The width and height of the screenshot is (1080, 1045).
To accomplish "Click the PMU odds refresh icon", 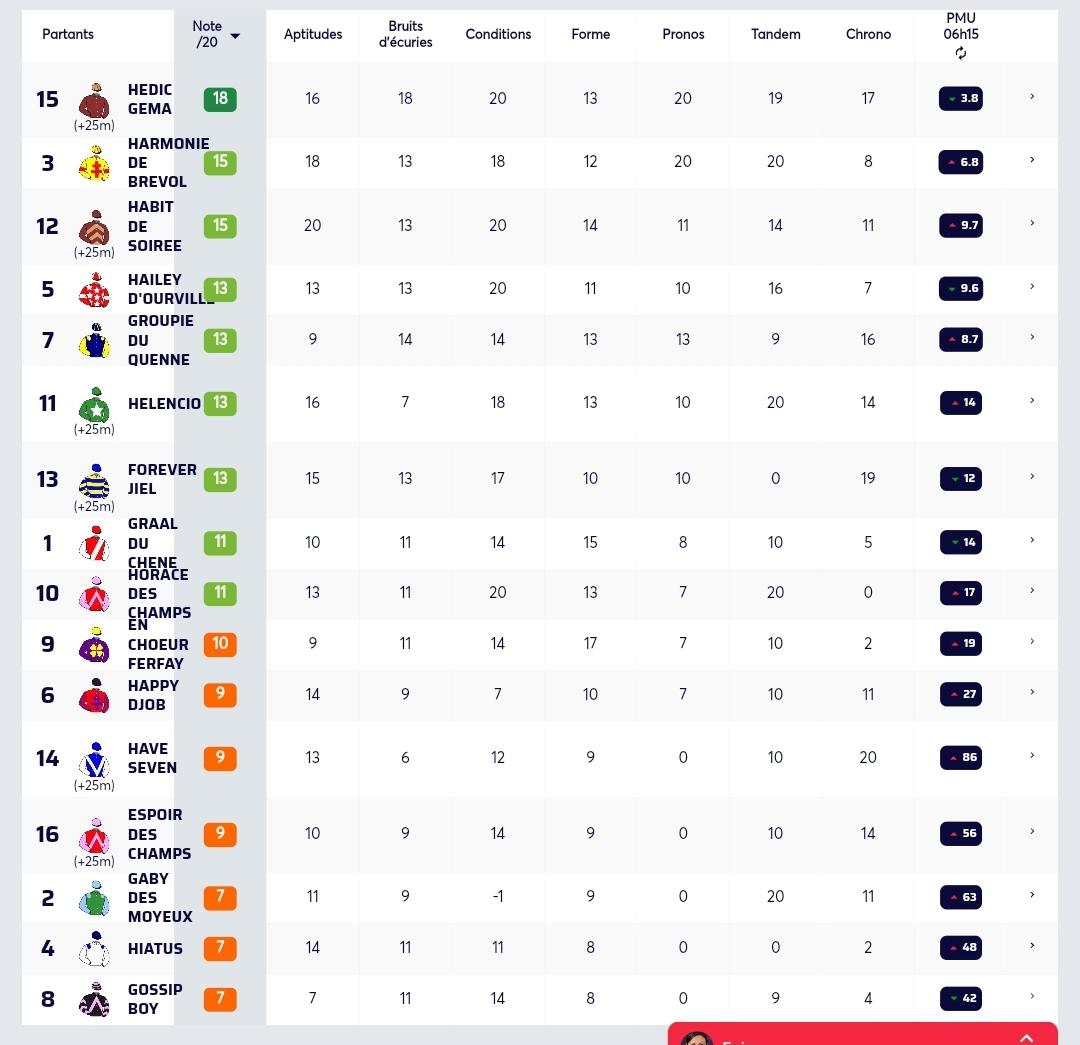I will (x=961, y=53).
